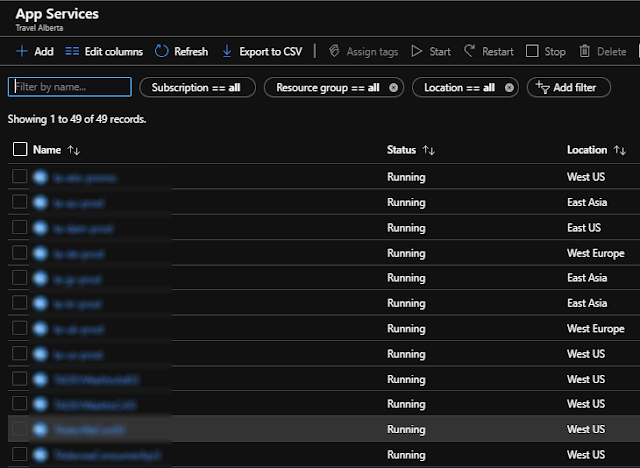Check the first East Asia row checkbox
Screen dimensions: 640x468
[19, 202]
